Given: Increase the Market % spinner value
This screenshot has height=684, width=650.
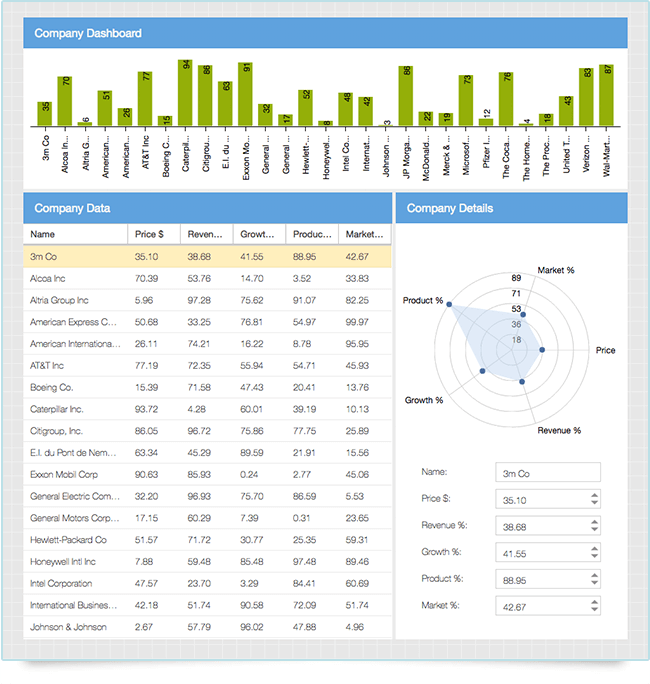Looking at the screenshot, I should coord(594,602).
